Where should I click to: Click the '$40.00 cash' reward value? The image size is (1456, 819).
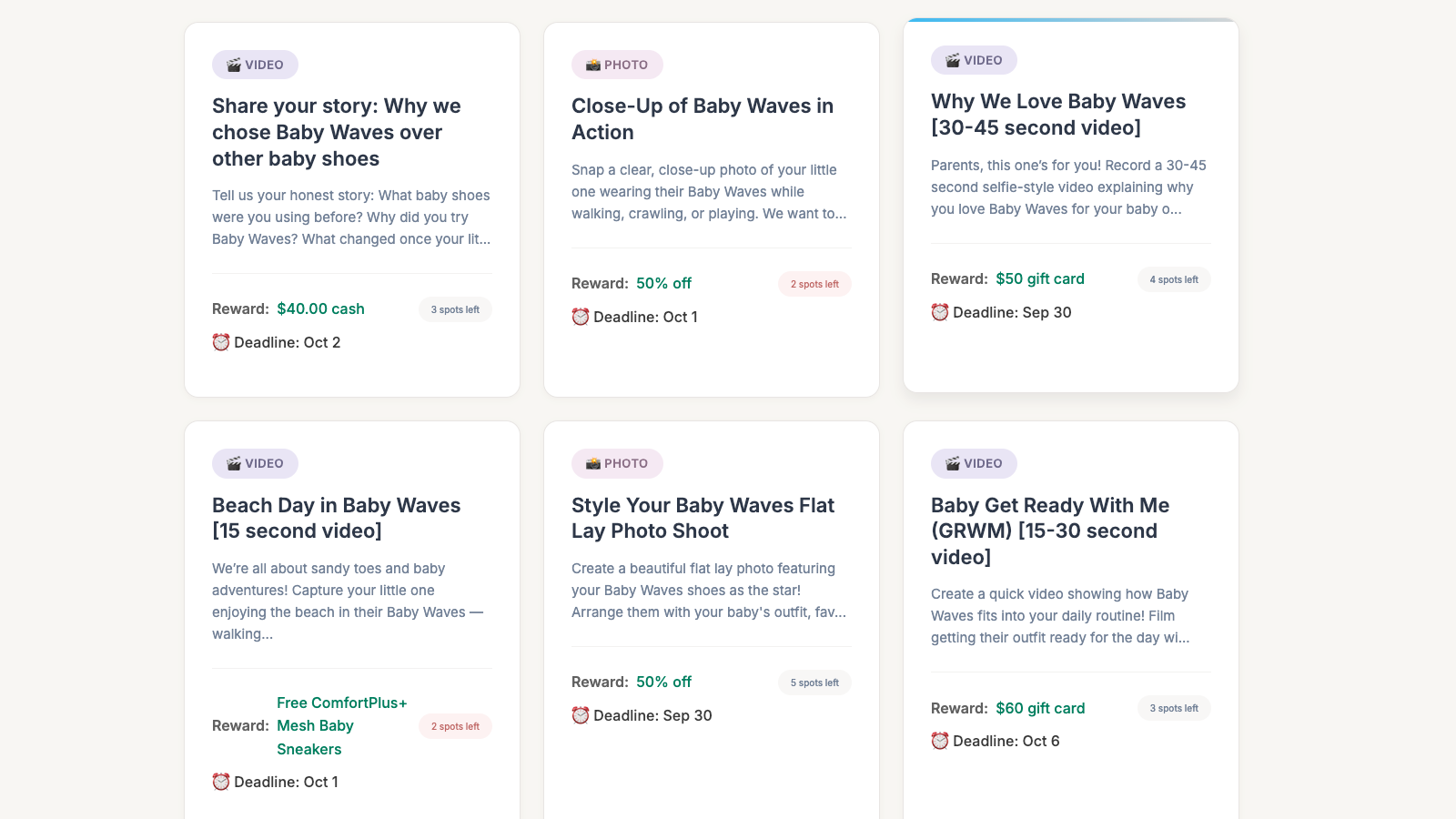320,308
